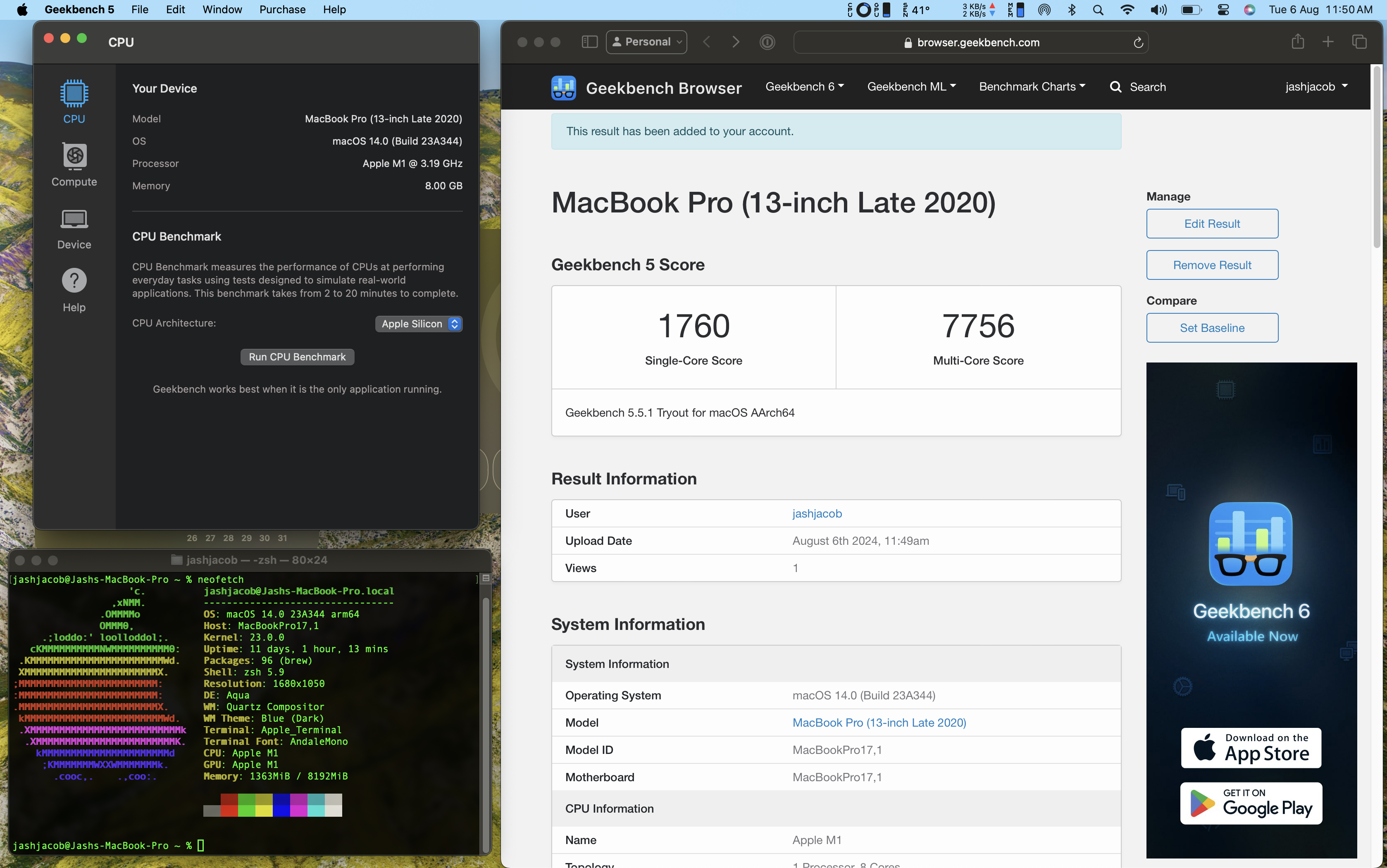Click the Siri icon in menu bar
The image size is (1387, 868).
(1249, 10)
